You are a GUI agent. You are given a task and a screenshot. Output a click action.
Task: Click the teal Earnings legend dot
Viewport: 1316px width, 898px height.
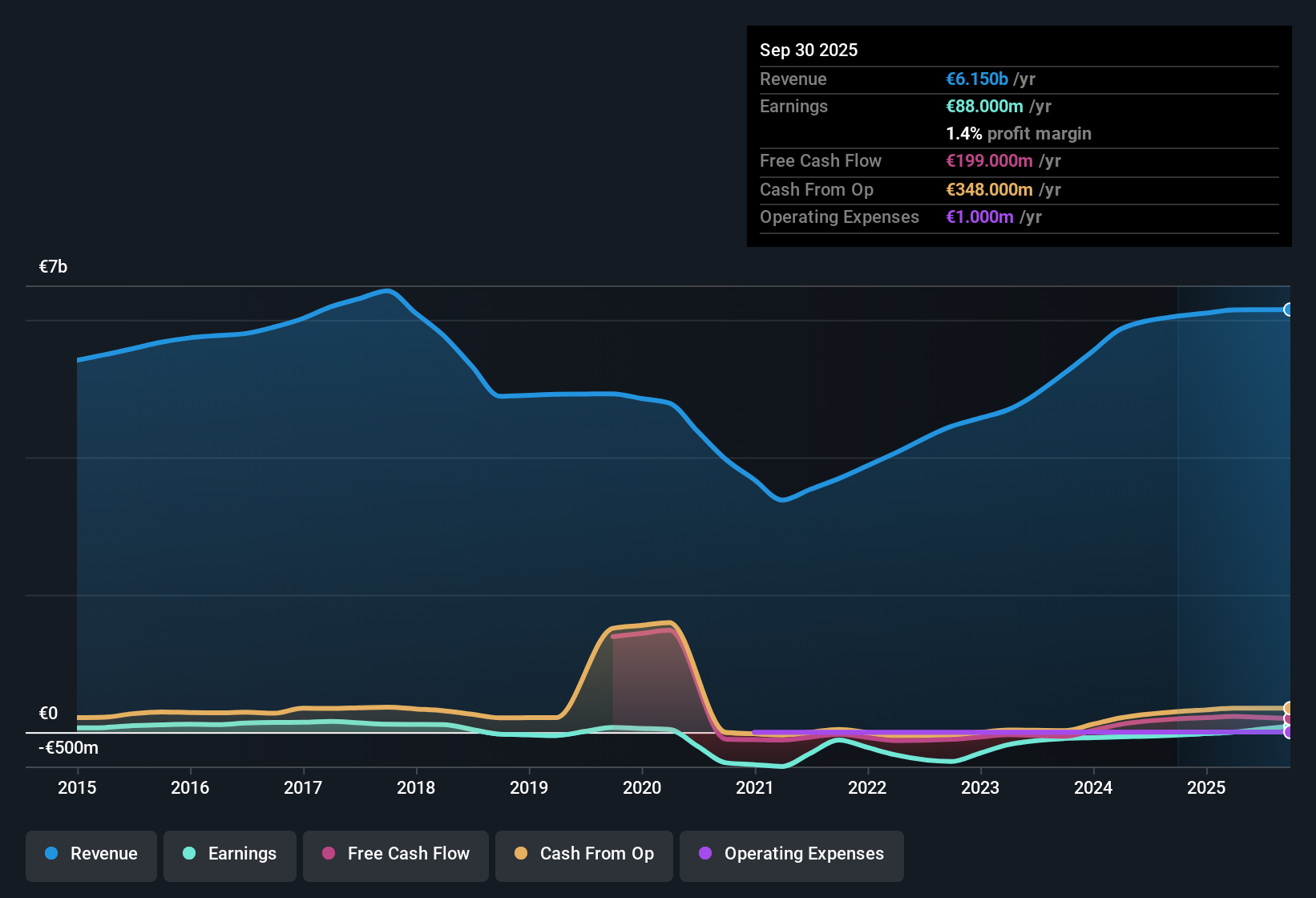[x=189, y=853]
